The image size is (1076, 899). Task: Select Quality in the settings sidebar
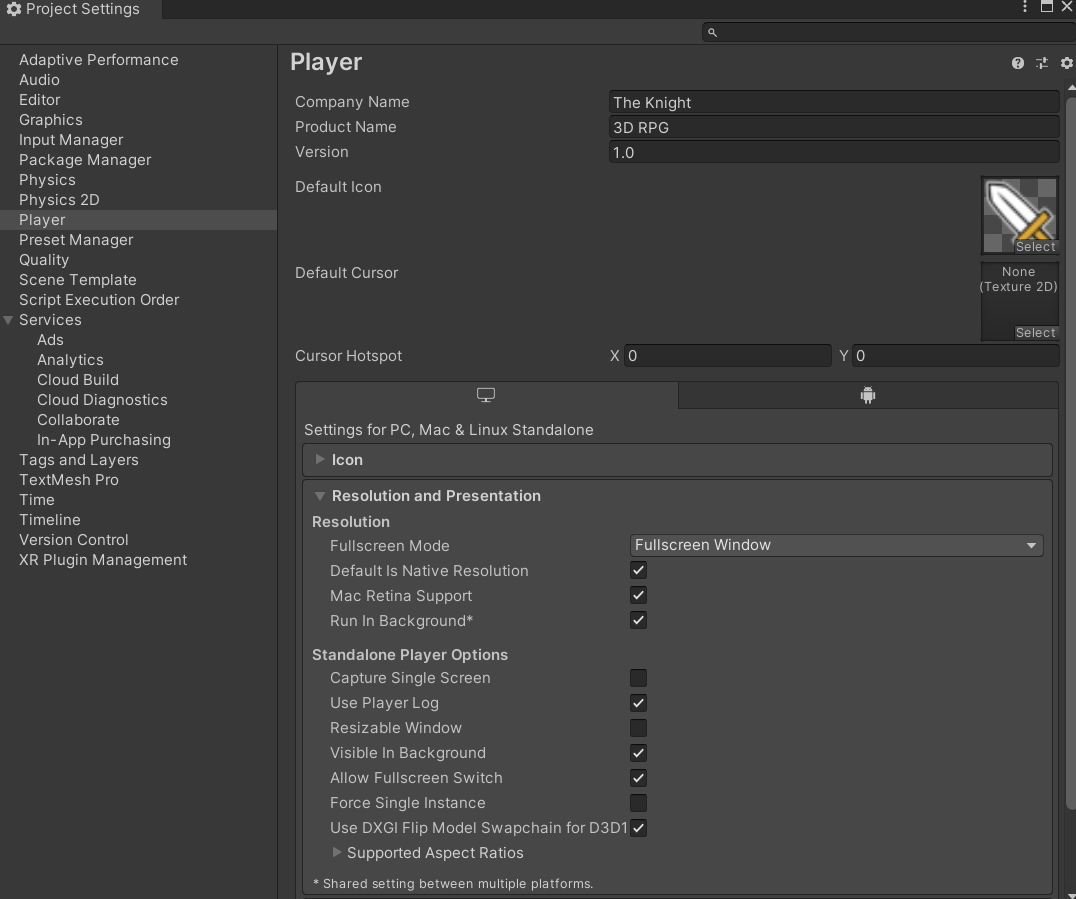click(44, 260)
